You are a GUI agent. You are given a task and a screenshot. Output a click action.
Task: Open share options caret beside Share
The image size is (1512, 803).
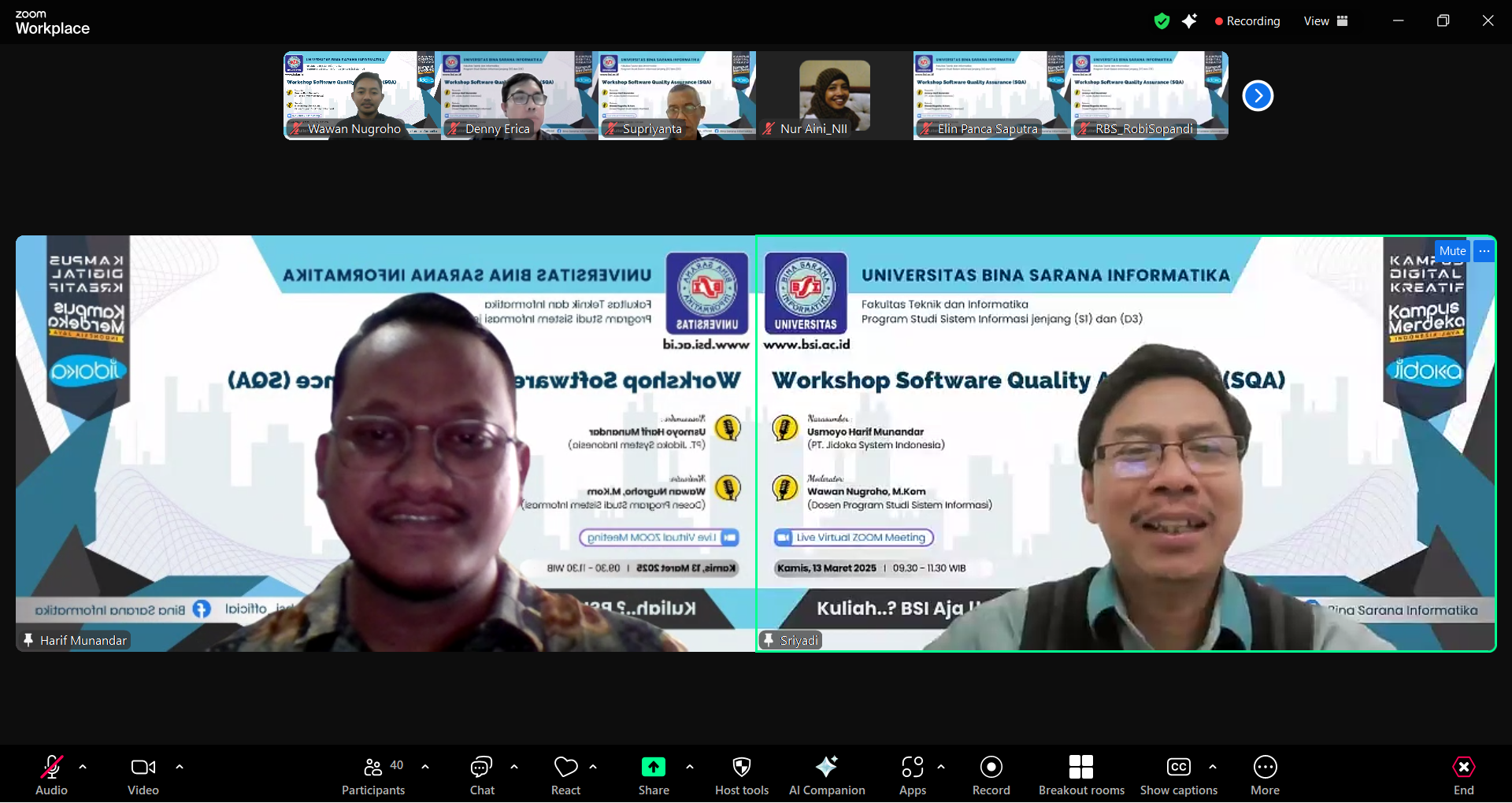[x=690, y=767]
